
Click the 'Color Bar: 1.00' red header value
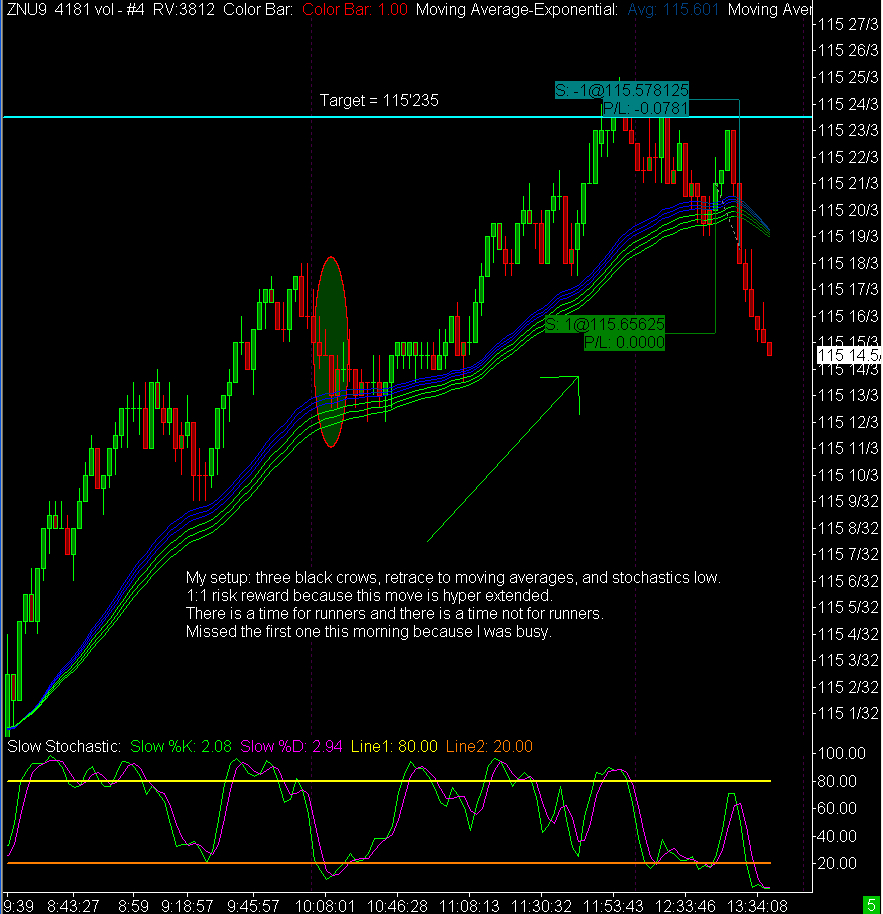[x=355, y=9]
